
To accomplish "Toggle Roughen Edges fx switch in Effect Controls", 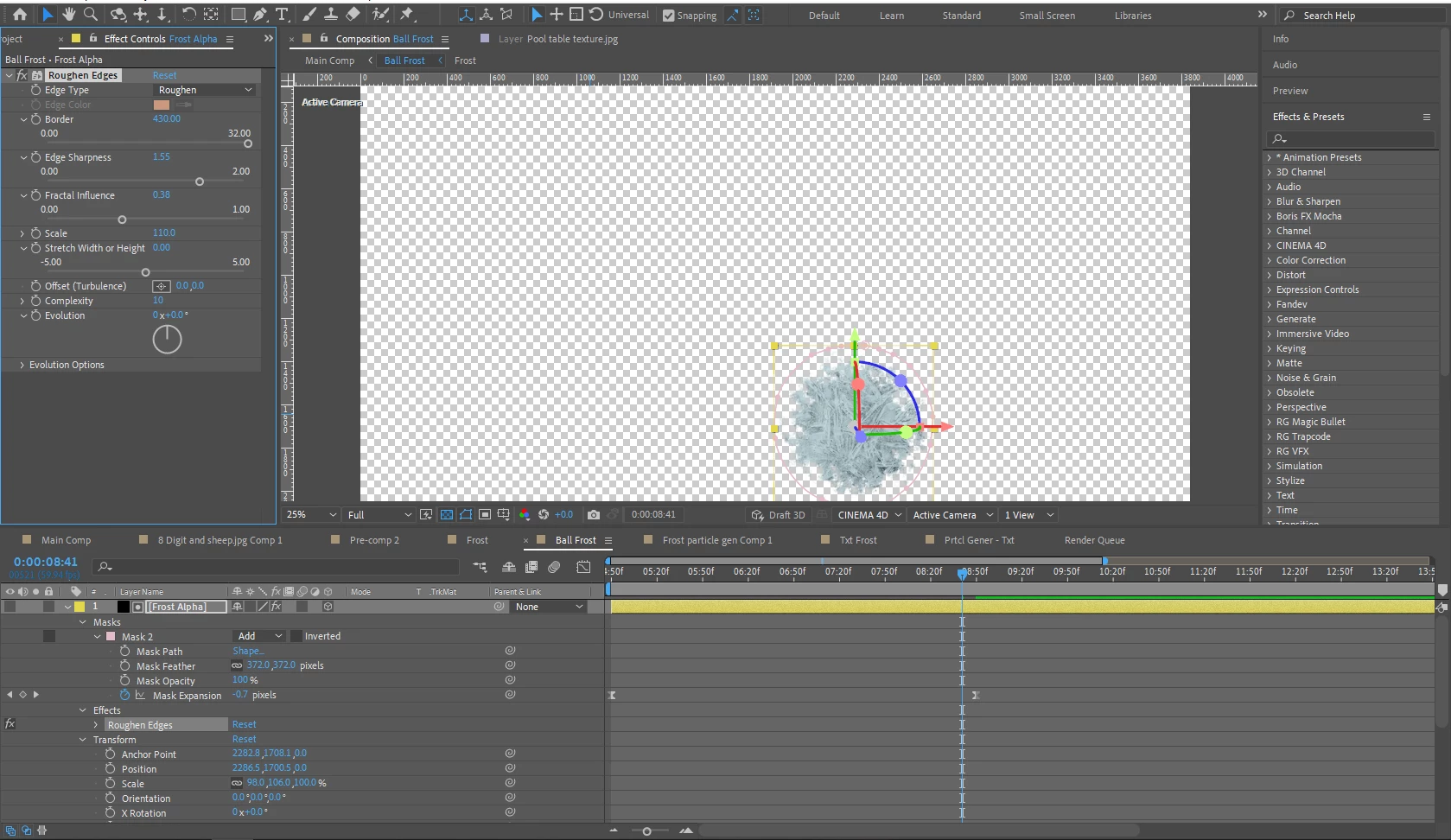I will point(22,75).
